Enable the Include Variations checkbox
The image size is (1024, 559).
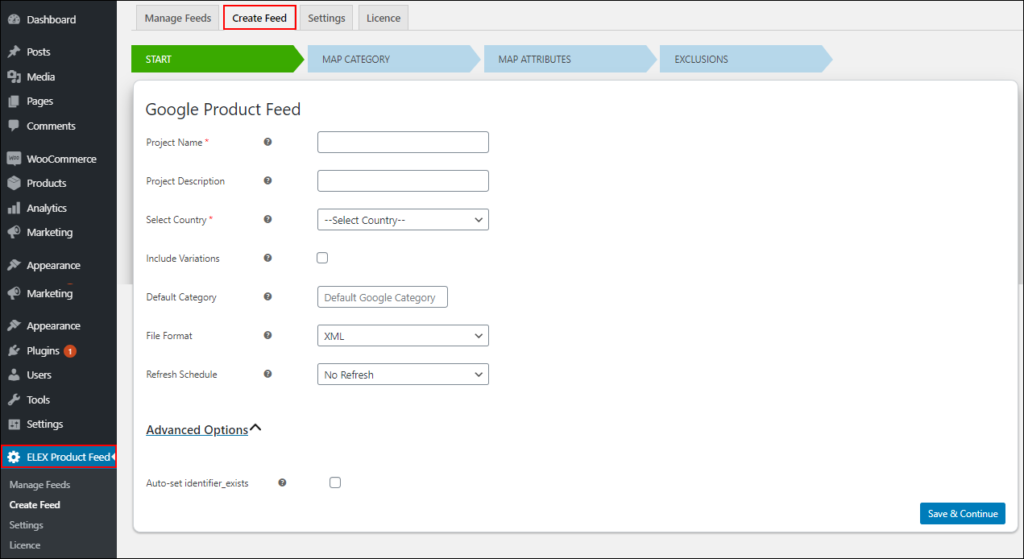click(323, 258)
